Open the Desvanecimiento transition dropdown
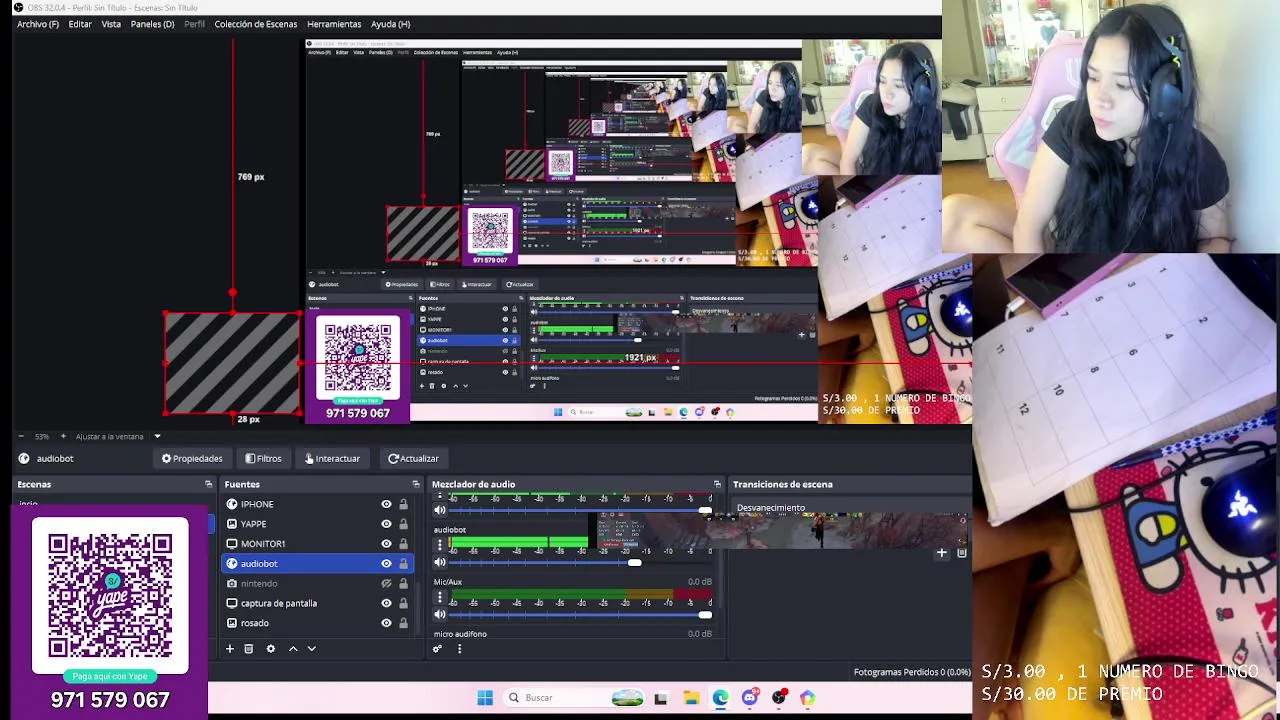Viewport: 1280px width, 720px height. coord(851,508)
